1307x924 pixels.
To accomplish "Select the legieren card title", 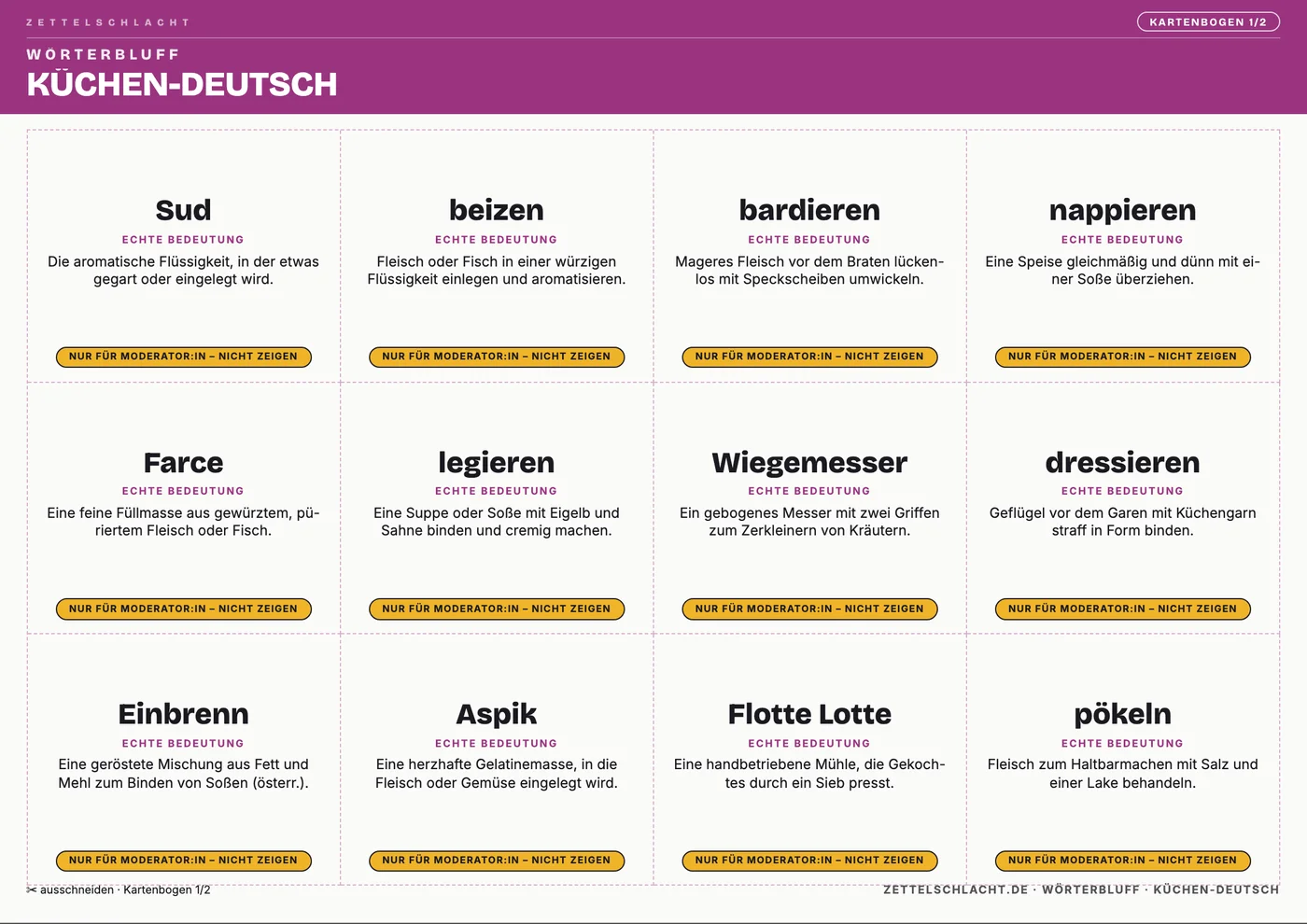I will (x=497, y=463).
